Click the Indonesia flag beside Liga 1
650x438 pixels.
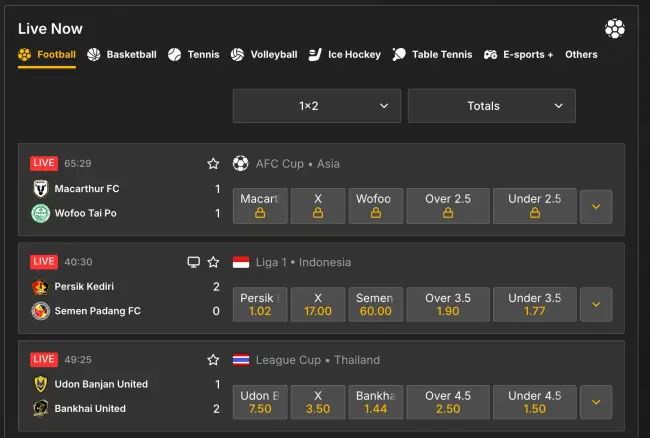pos(241,262)
